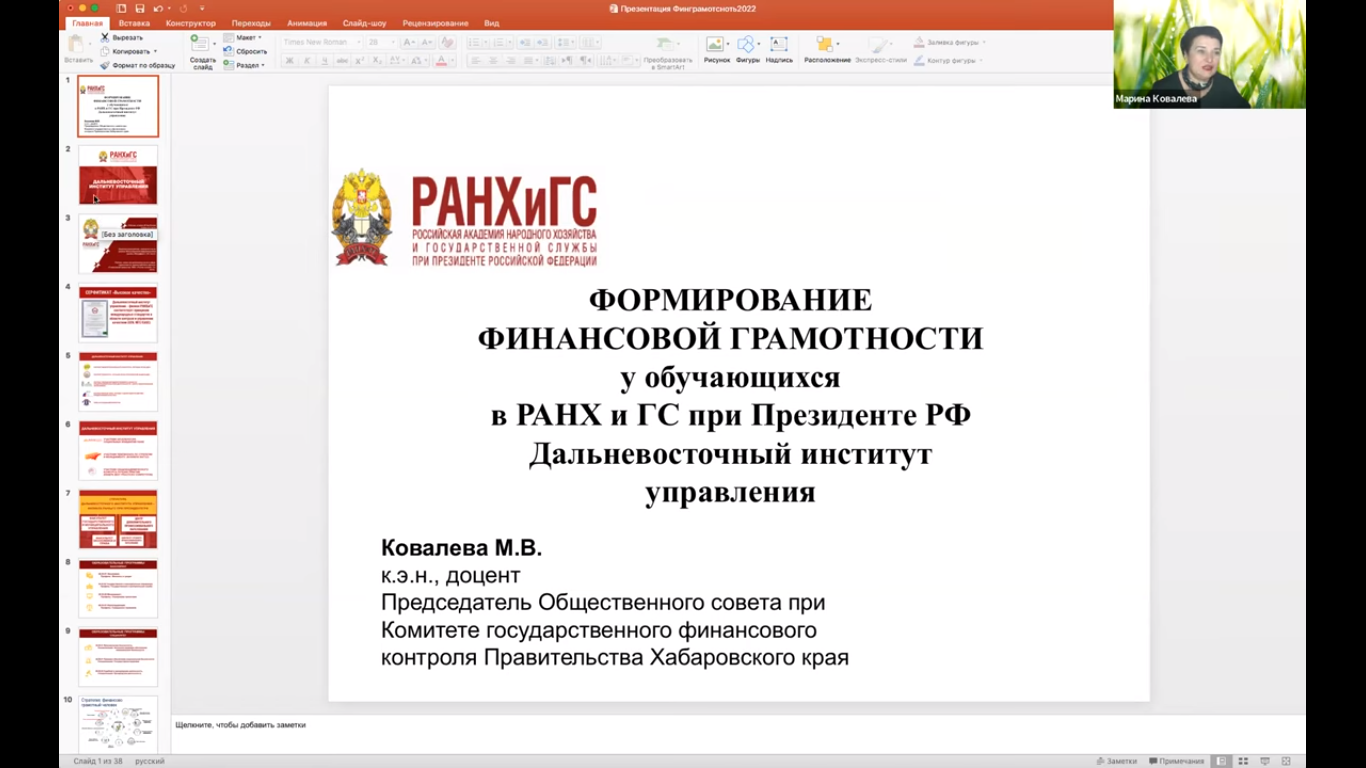Click Преобразовать в SmartArt button

[x=667, y=51]
